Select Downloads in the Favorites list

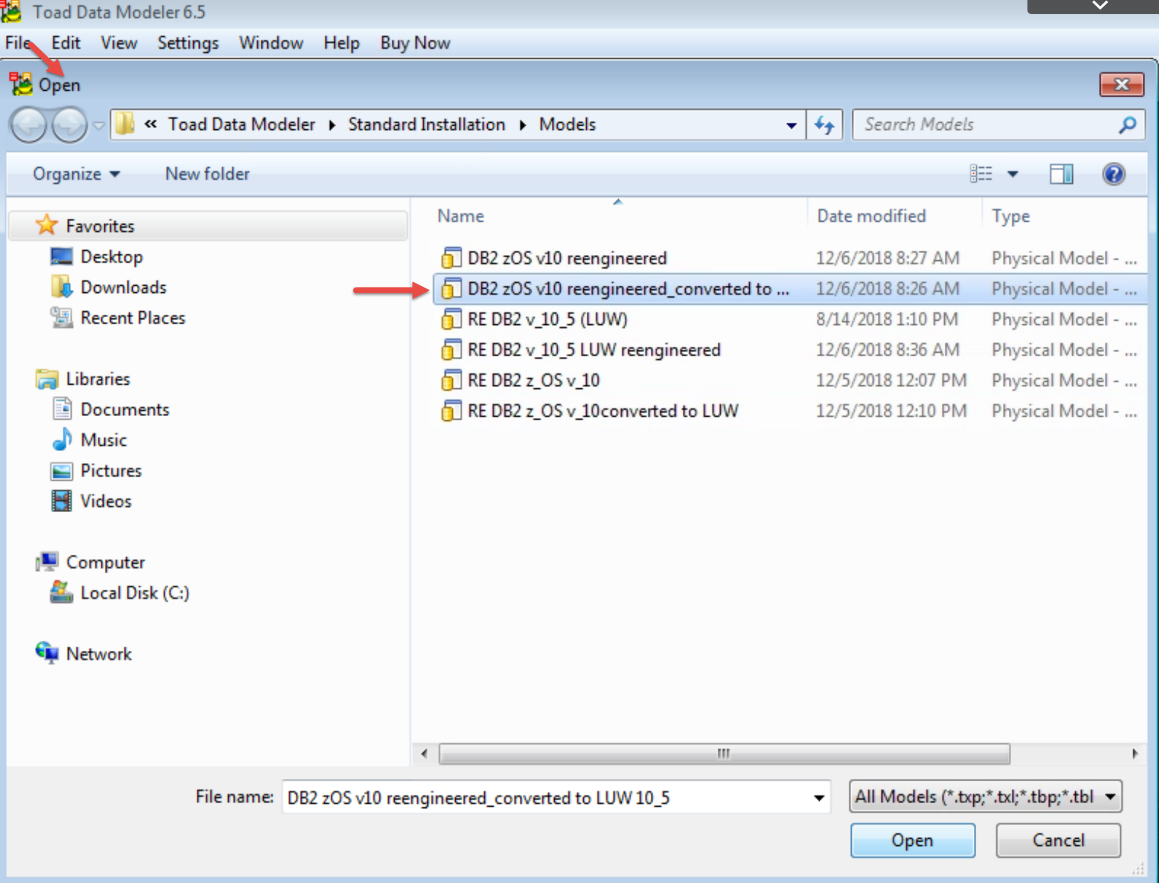(123, 287)
